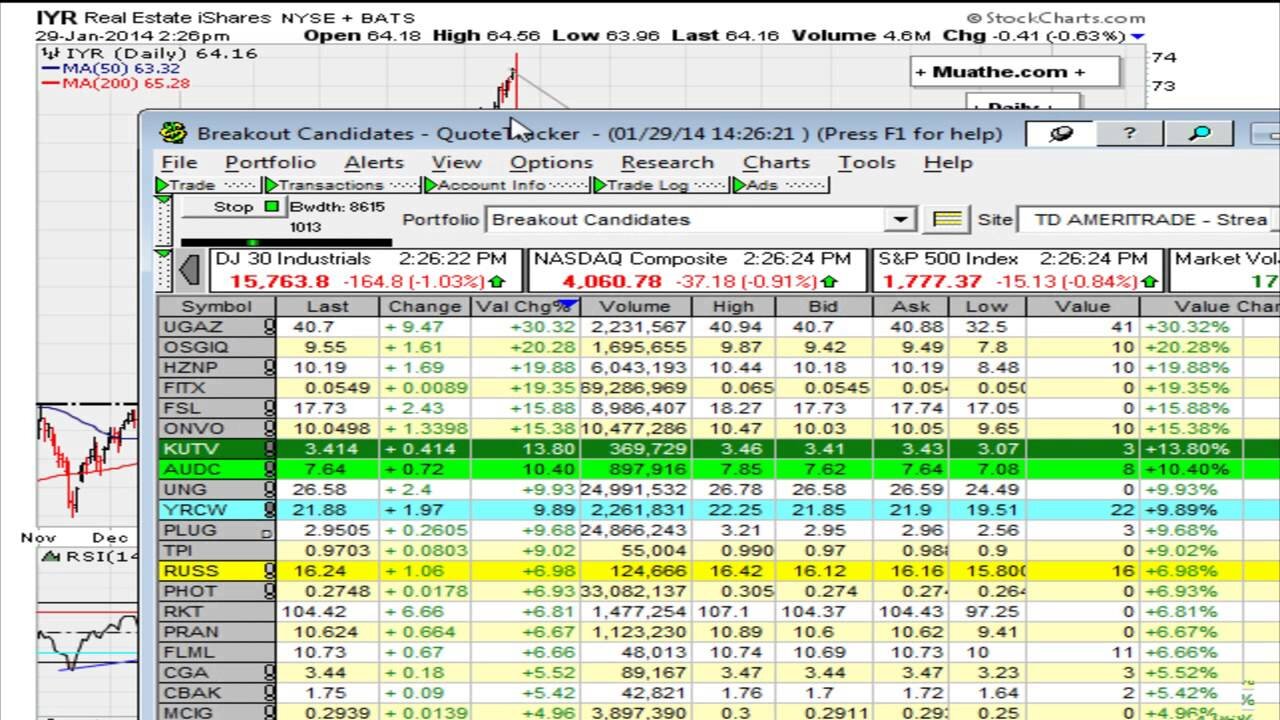
Task: Click the Muathe.com button on chart
Action: click(1015, 72)
